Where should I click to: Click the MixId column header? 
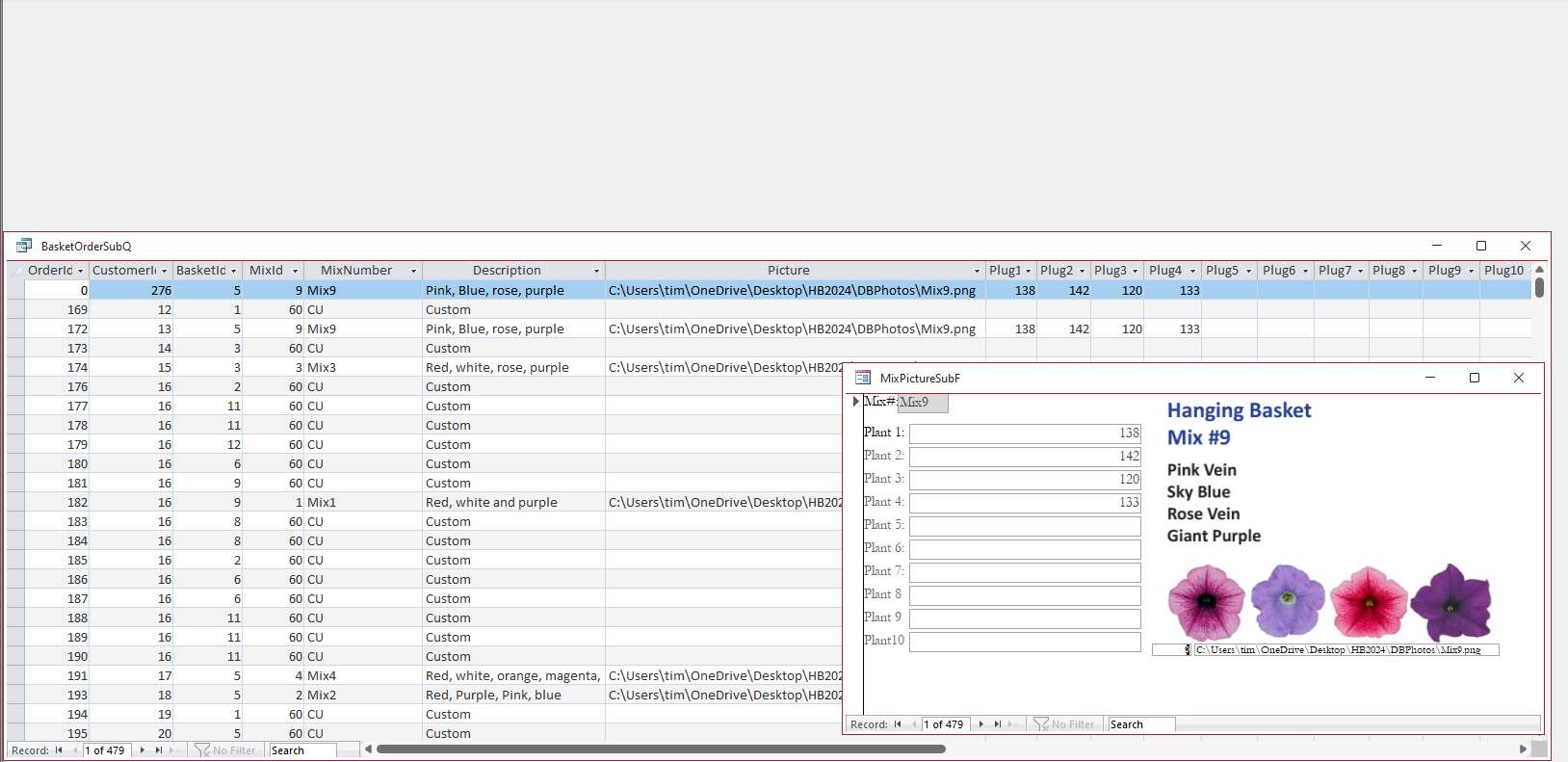coord(266,271)
